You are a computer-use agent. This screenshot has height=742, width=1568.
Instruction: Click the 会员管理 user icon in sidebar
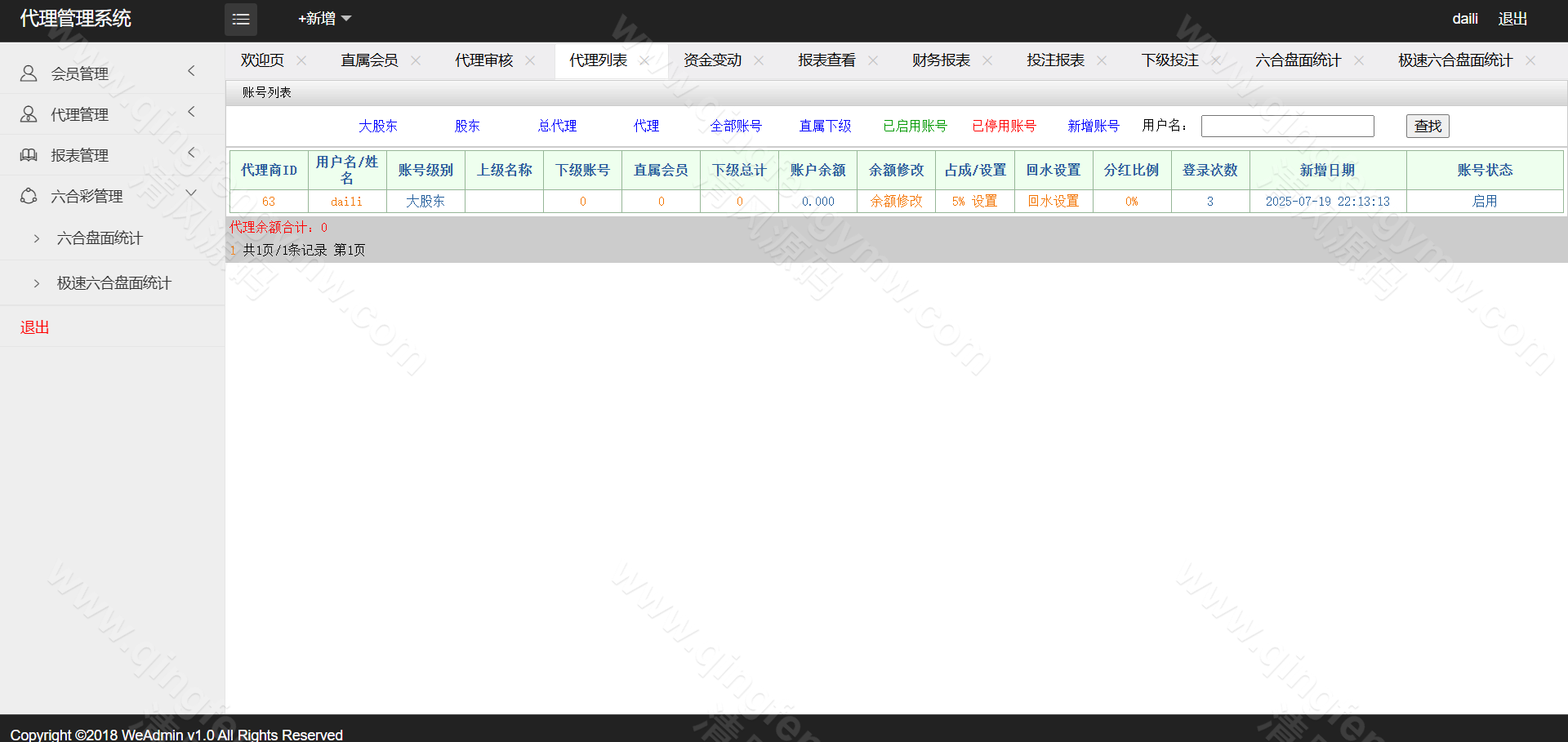[29, 73]
